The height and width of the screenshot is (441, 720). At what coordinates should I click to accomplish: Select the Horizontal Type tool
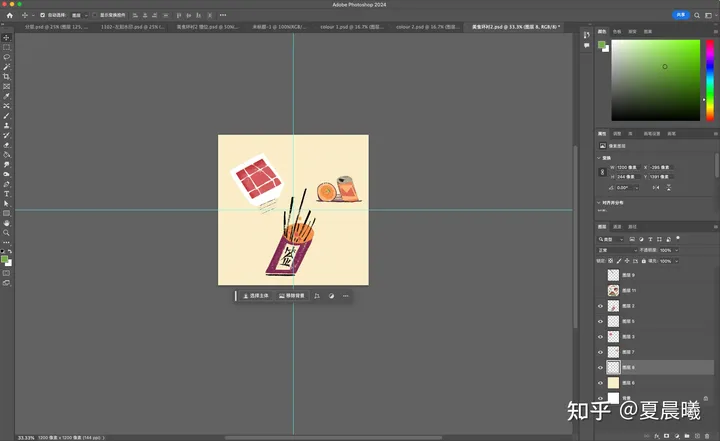click(6, 194)
